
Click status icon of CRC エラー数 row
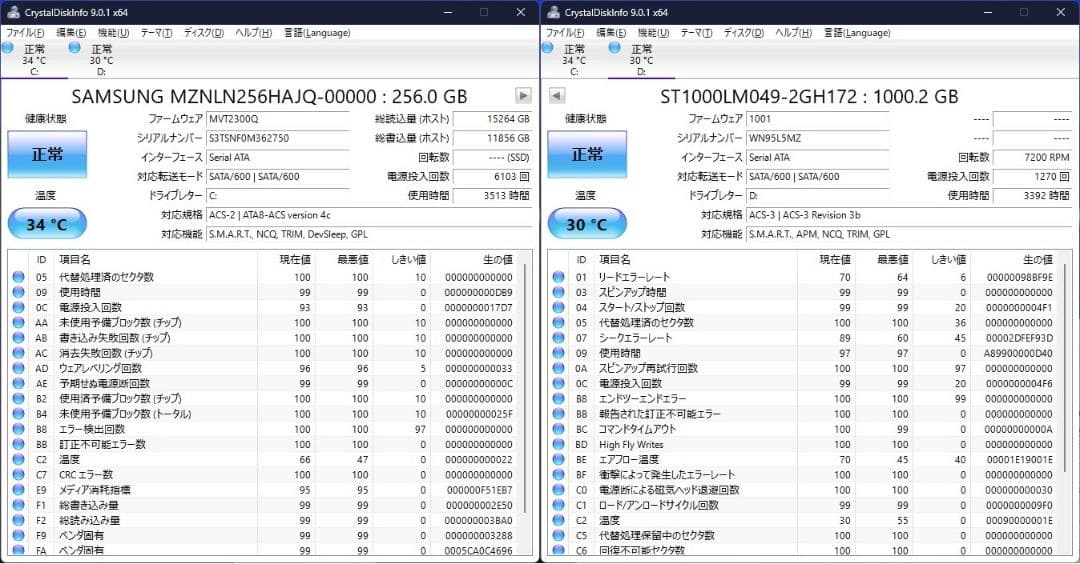[19, 474]
